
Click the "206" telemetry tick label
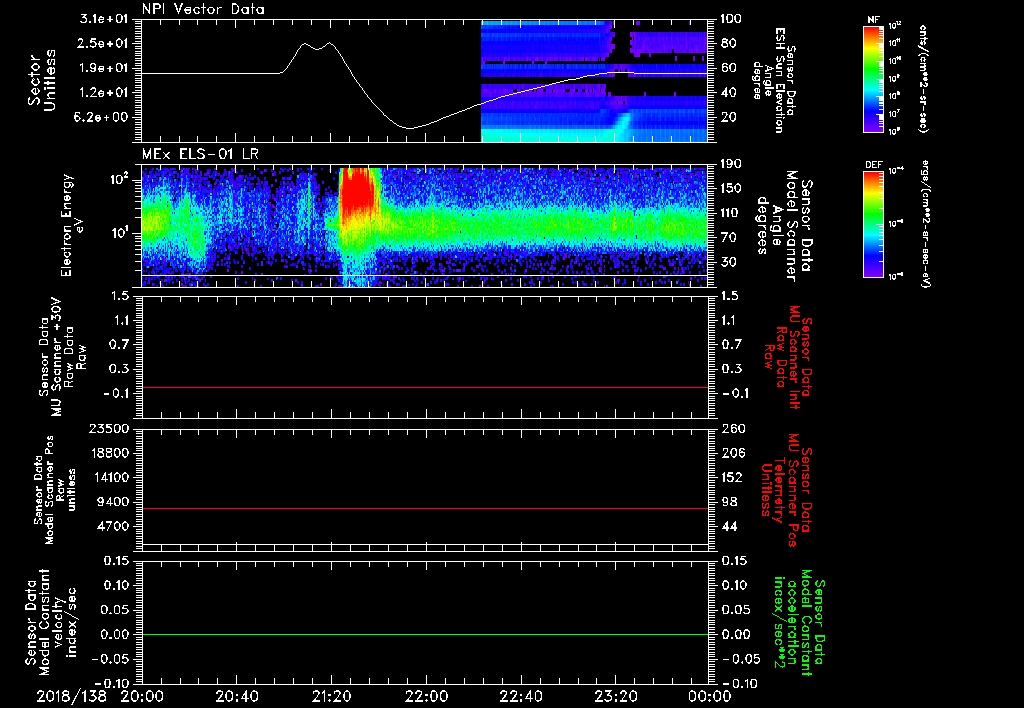[733, 453]
